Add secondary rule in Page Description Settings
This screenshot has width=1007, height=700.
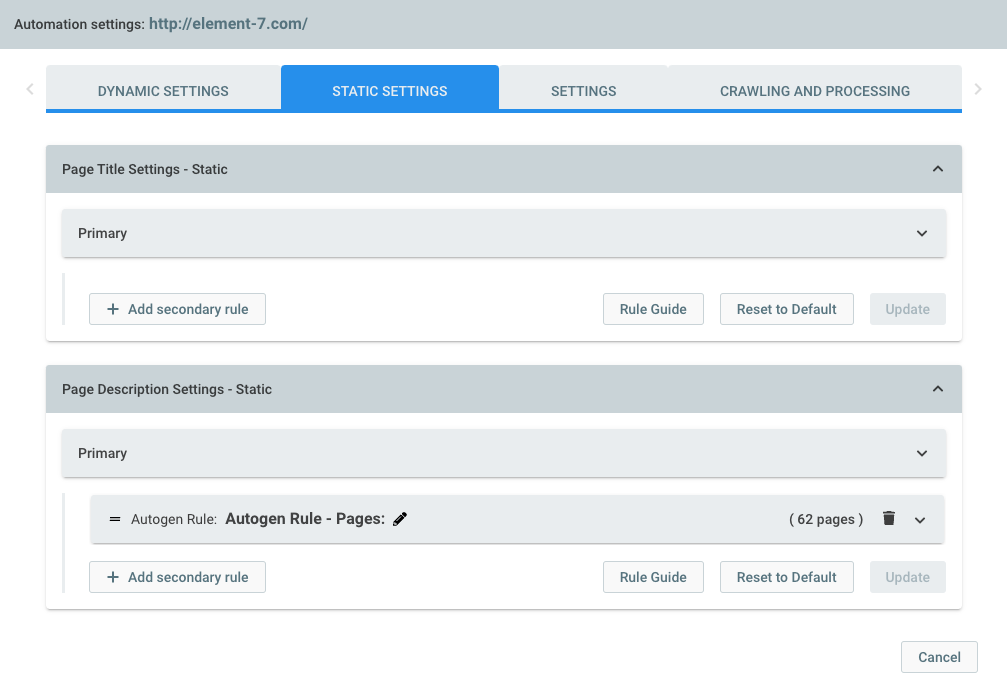pyautogui.click(x=177, y=577)
